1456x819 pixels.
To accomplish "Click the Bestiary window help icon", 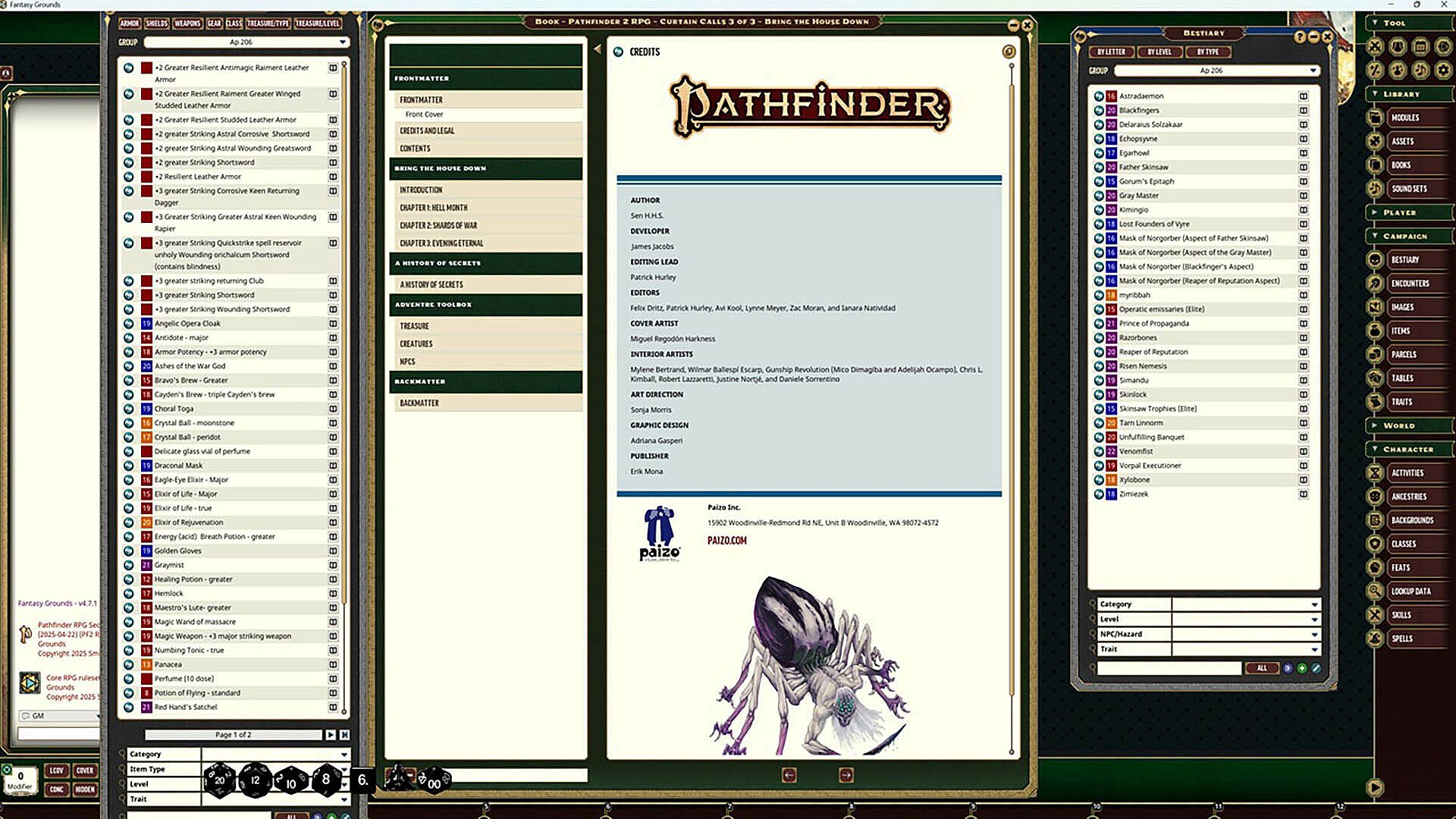I will point(1300,36).
